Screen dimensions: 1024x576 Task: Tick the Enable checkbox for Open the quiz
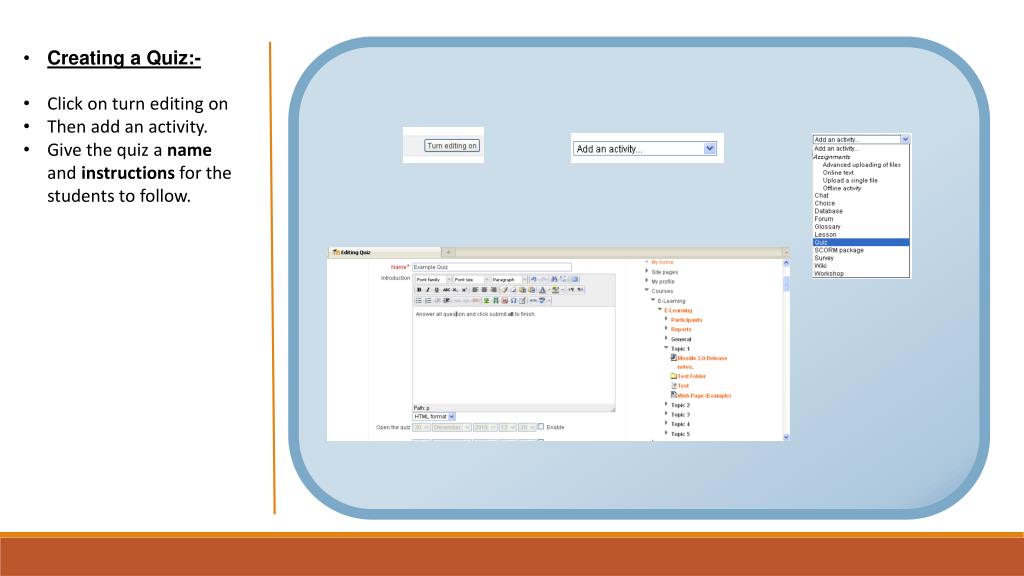[541, 426]
